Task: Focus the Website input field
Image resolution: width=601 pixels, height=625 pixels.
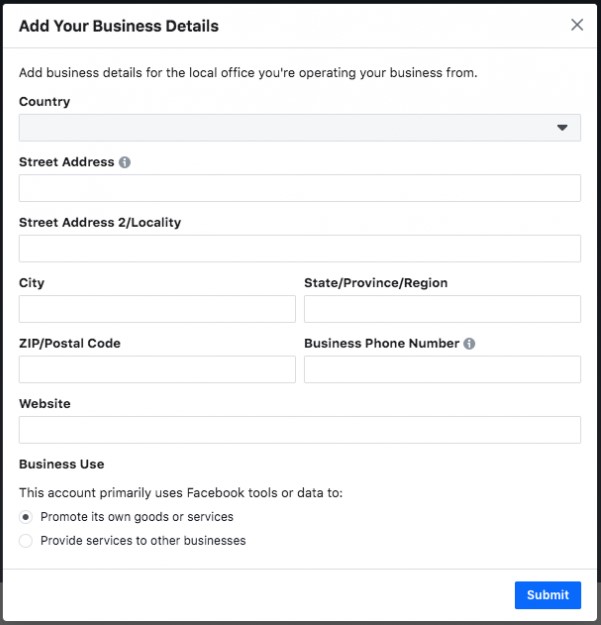Action: click(300, 430)
